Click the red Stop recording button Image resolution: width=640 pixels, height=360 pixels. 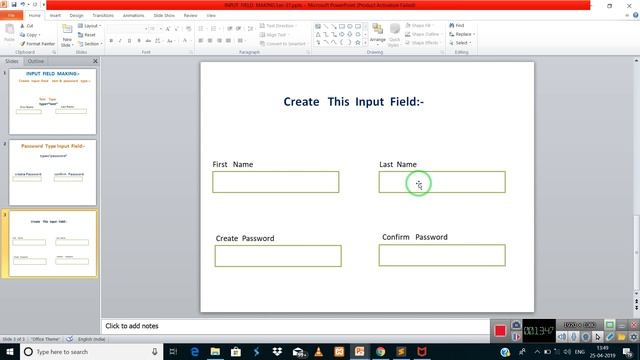click(x=500, y=330)
